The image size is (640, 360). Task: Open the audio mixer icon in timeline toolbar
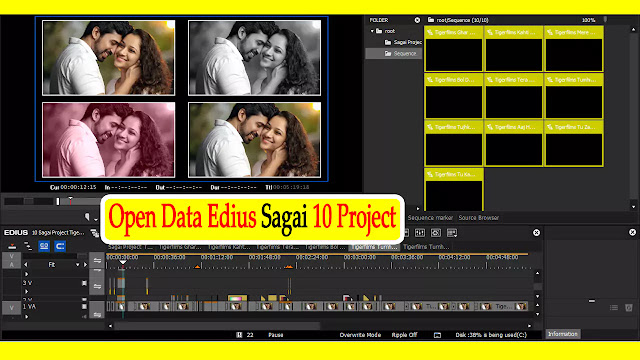(420, 233)
